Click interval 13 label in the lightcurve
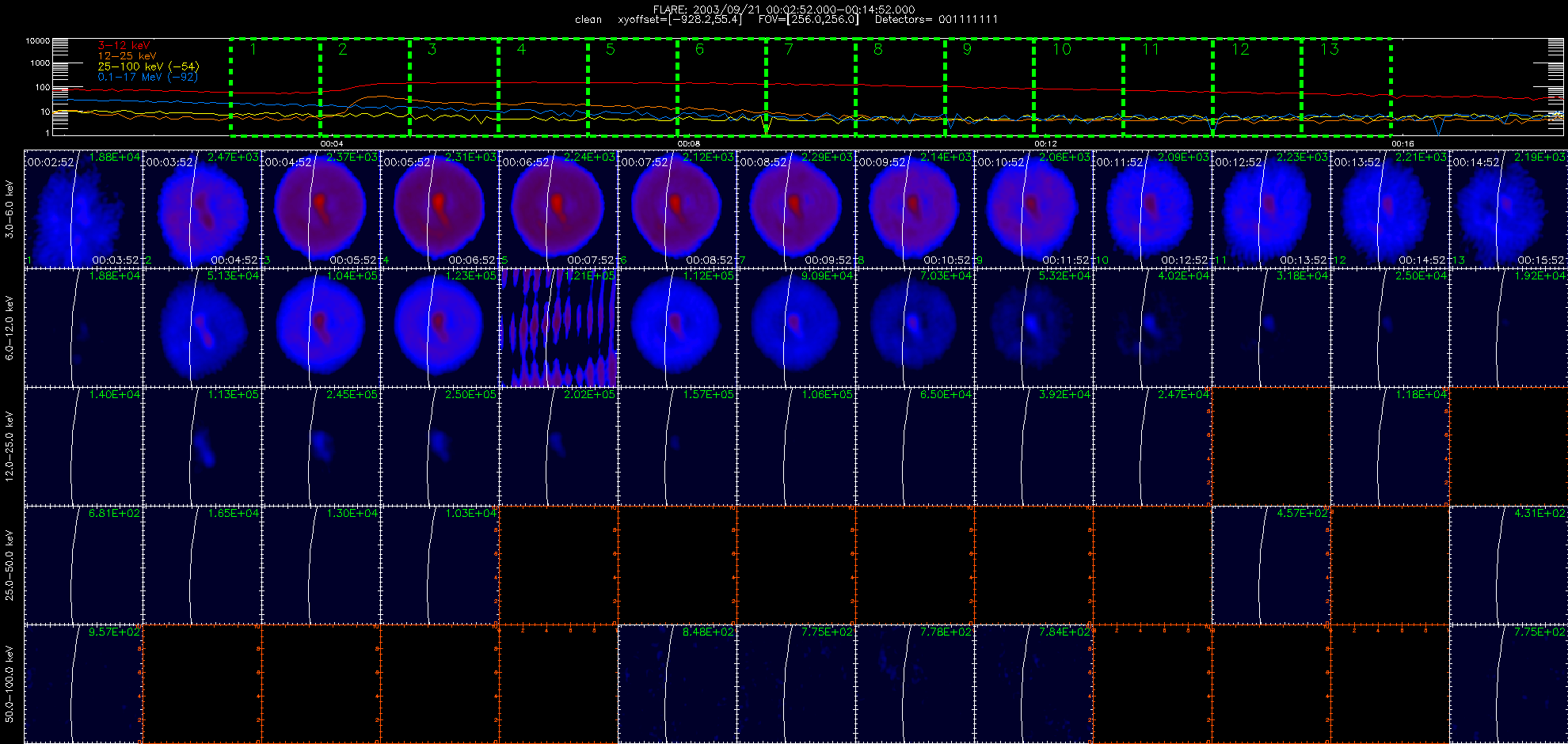The height and width of the screenshot is (744, 1568). [x=1329, y=49]
